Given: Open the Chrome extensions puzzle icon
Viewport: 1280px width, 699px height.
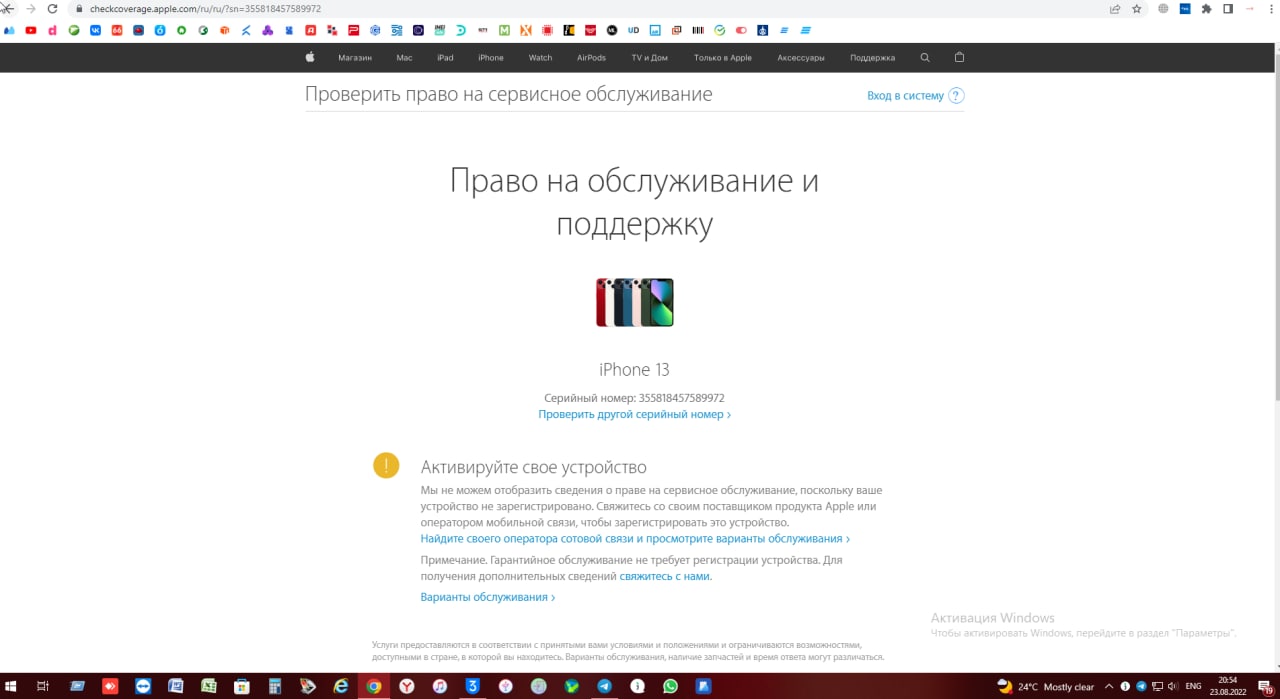Looking at the screenshot, I should tap(1206, 9).
